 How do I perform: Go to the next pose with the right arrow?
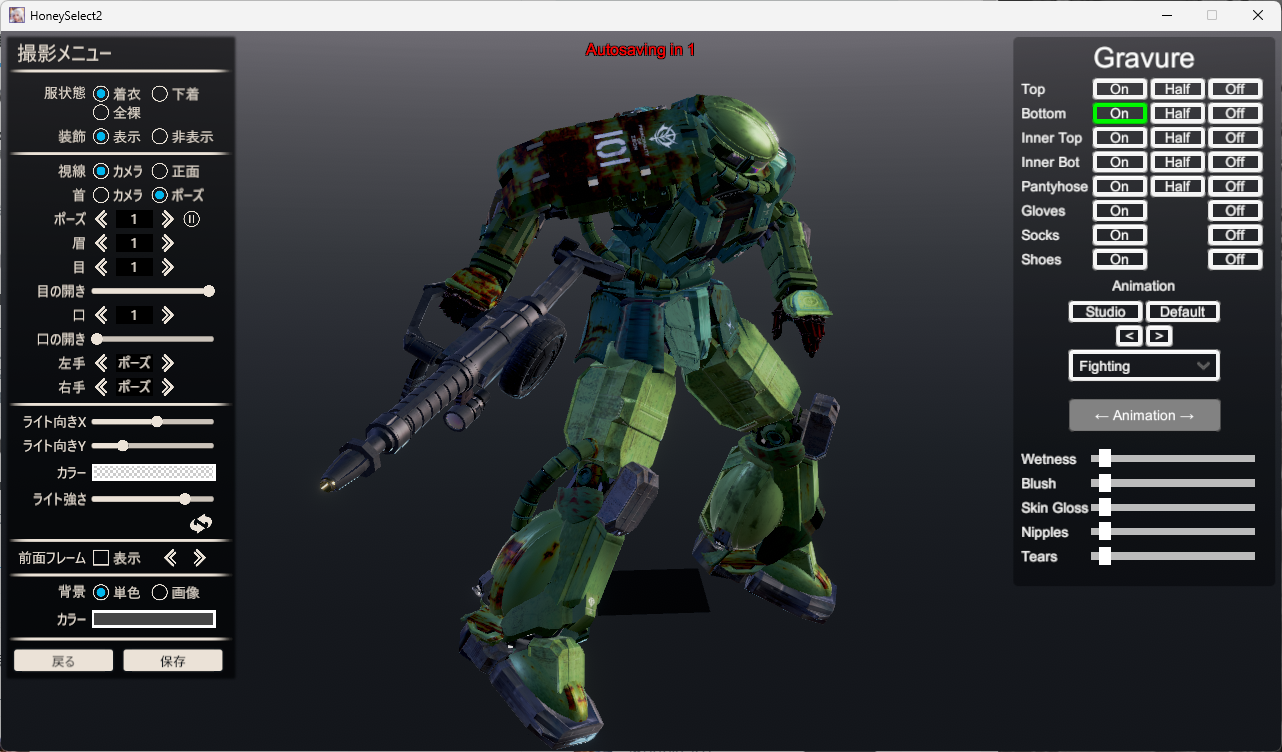pyautogui.click(x=167, y=219)
